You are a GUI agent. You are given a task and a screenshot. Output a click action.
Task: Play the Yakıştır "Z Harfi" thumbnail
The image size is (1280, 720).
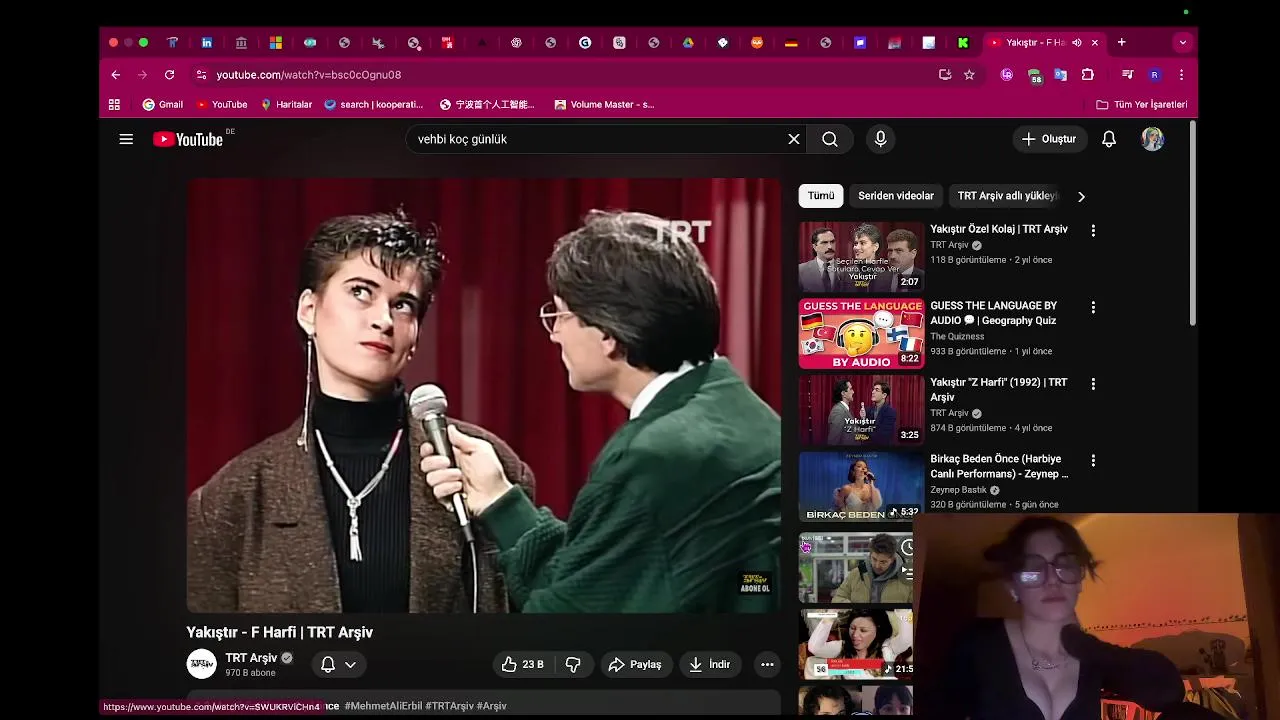[861, 410]
